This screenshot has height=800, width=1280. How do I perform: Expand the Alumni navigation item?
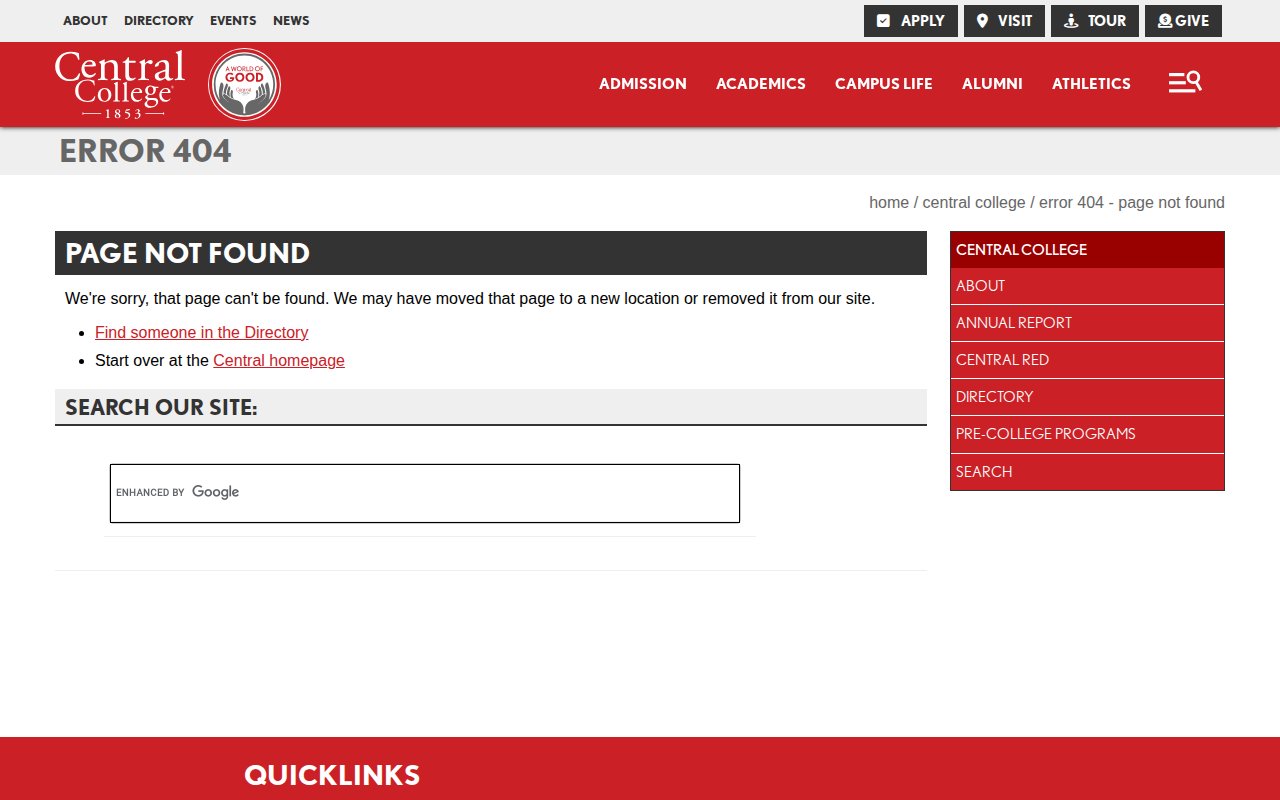[x=992, y=84]
